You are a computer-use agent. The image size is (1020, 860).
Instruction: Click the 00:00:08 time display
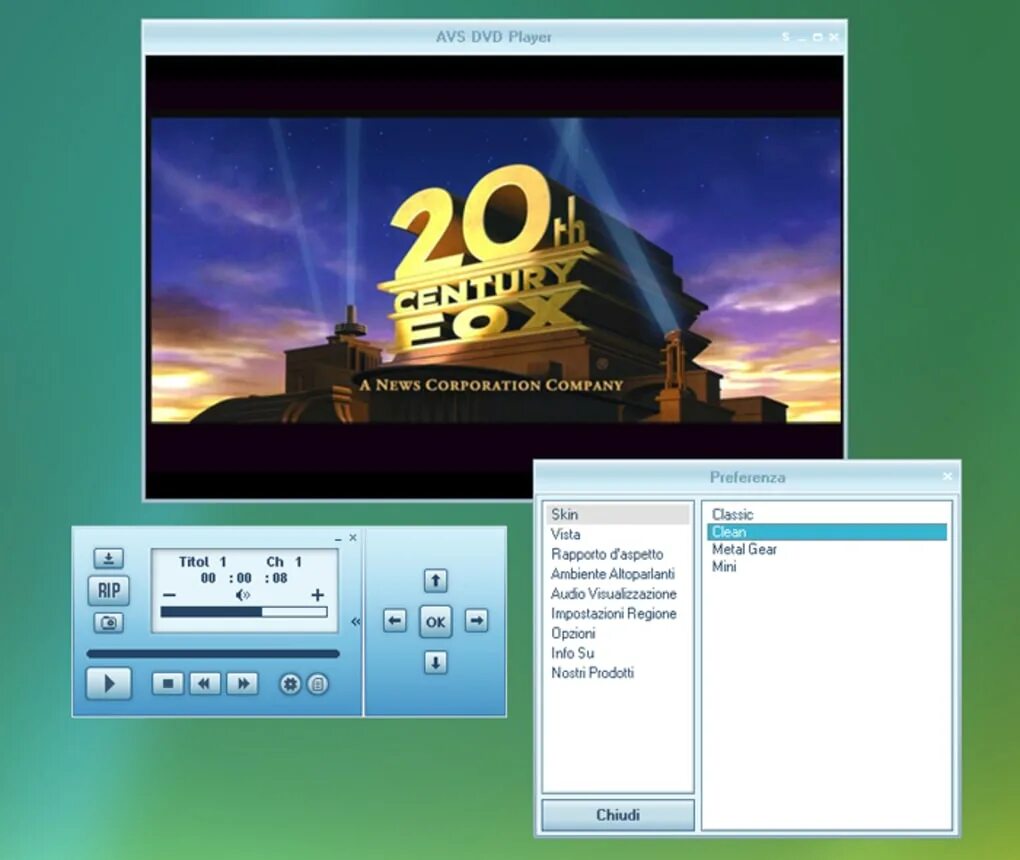coord(244,578)
